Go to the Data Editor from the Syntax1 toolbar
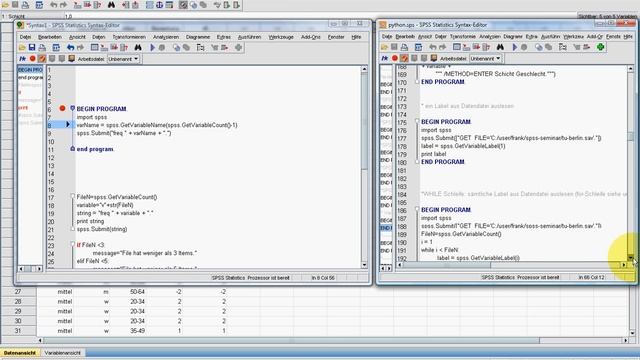The width and height of the screenshot is (640, 360). click(94, 48)
